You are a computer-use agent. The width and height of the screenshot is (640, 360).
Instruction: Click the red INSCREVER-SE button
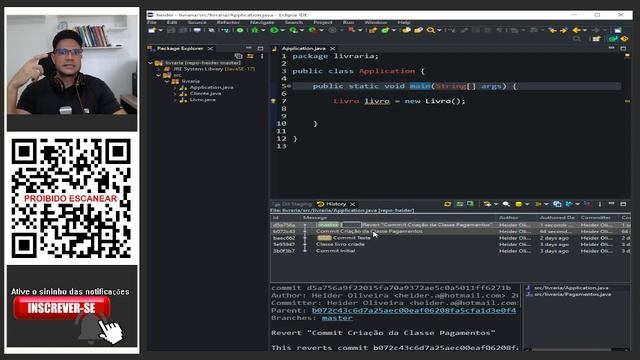[62, 308]
